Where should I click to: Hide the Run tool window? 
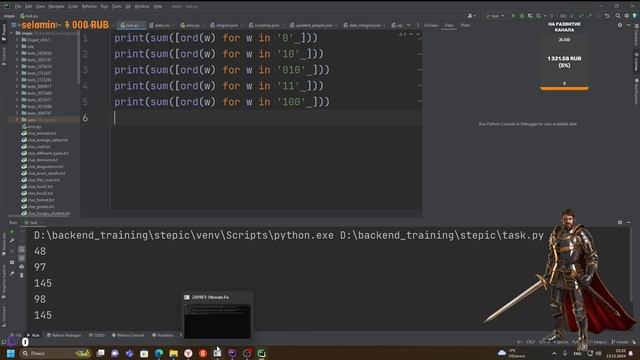(629, 222)
